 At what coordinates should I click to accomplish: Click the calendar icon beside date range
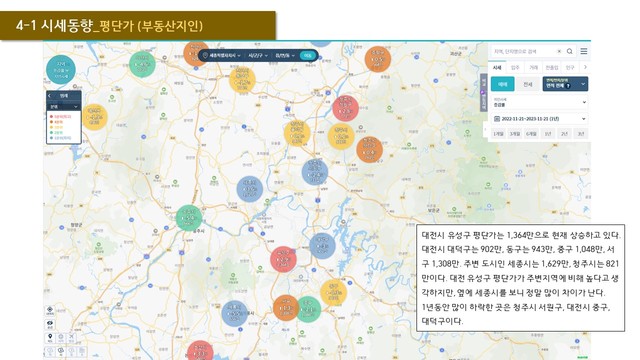(x=497, y=119)
